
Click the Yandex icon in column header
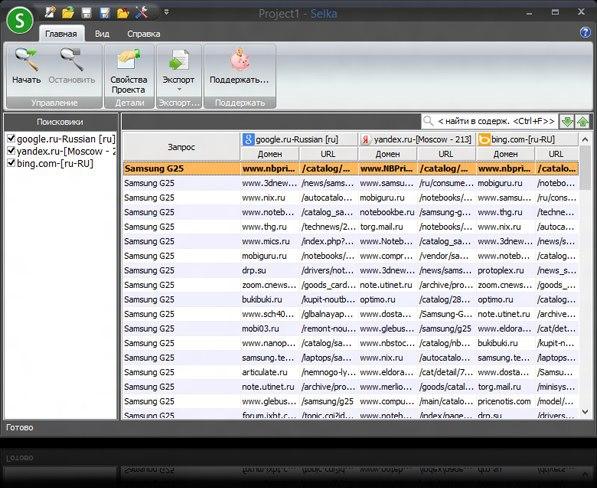[366, 140]
